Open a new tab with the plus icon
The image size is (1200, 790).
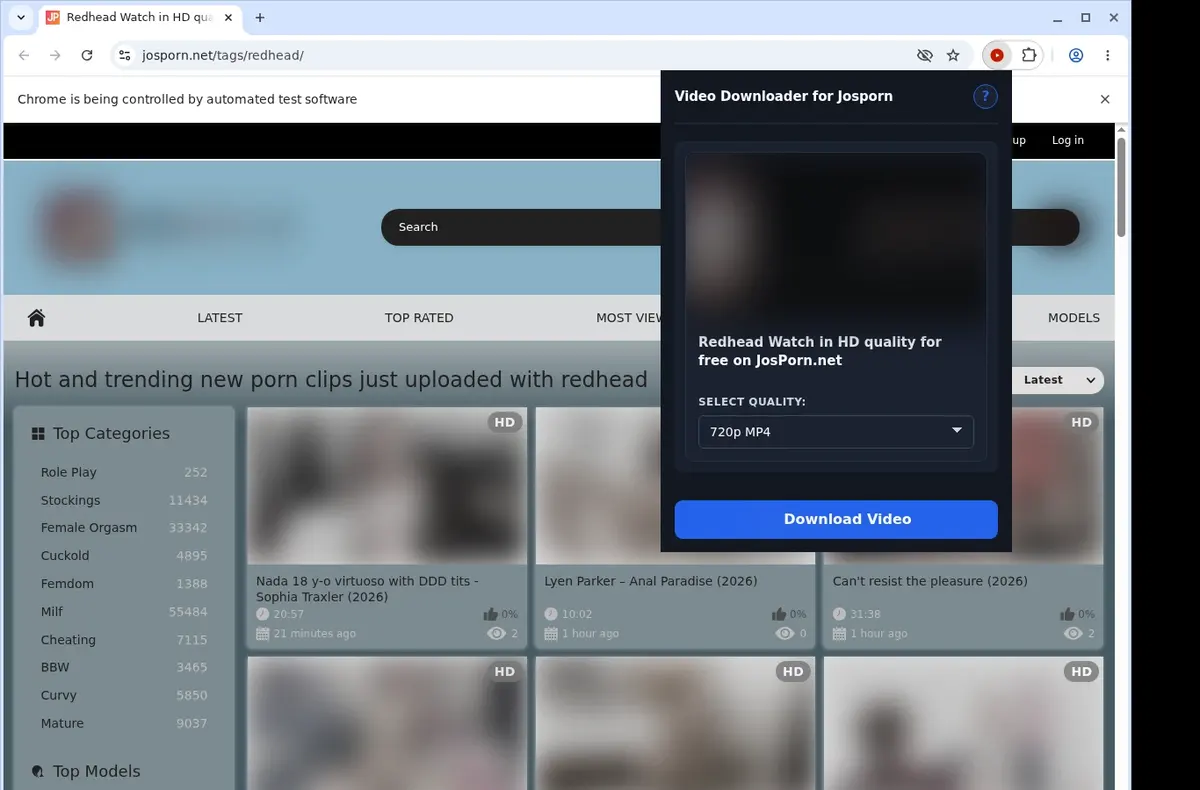tap(260, 17)
